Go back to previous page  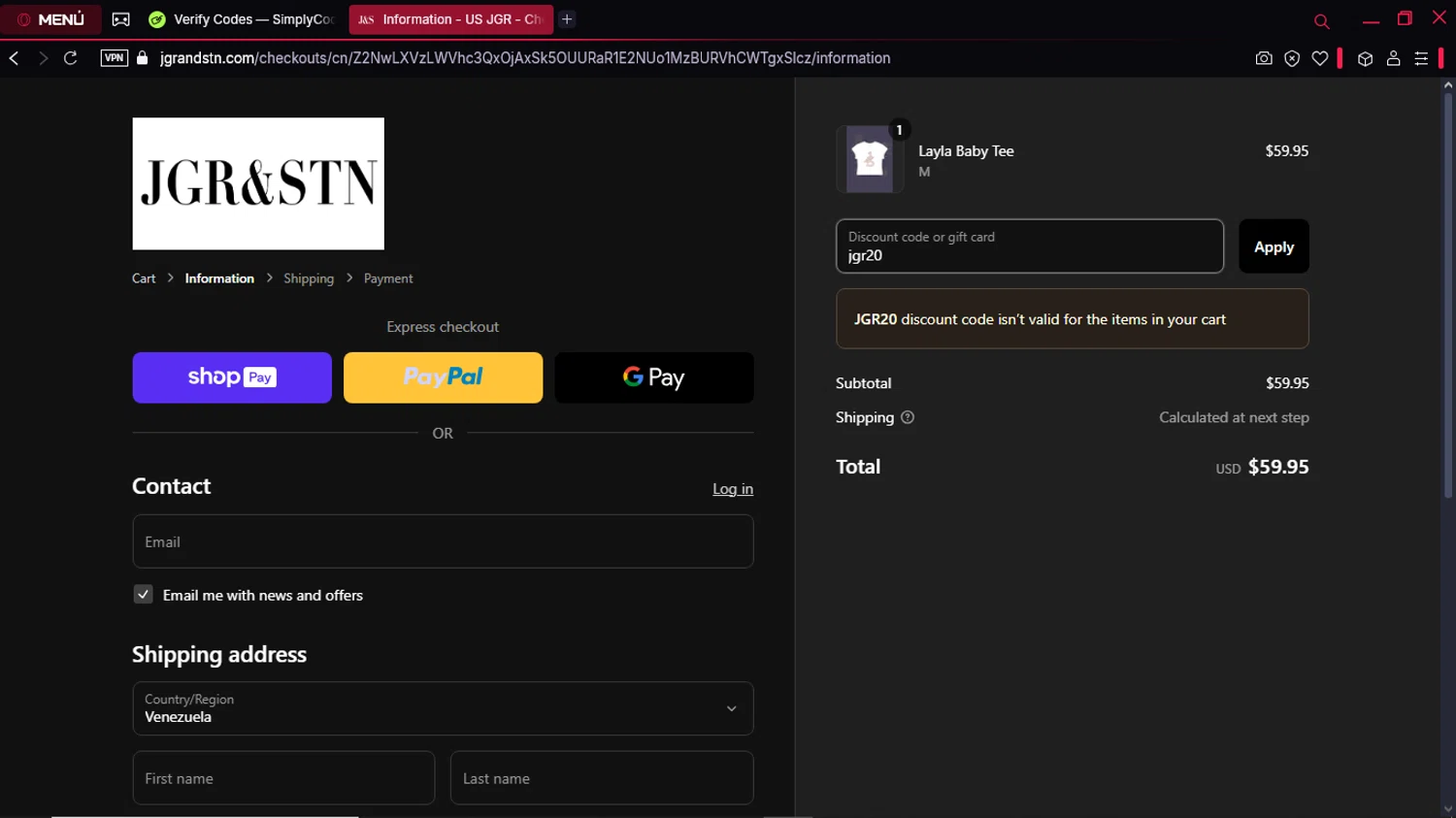click(x=15, y=58)
